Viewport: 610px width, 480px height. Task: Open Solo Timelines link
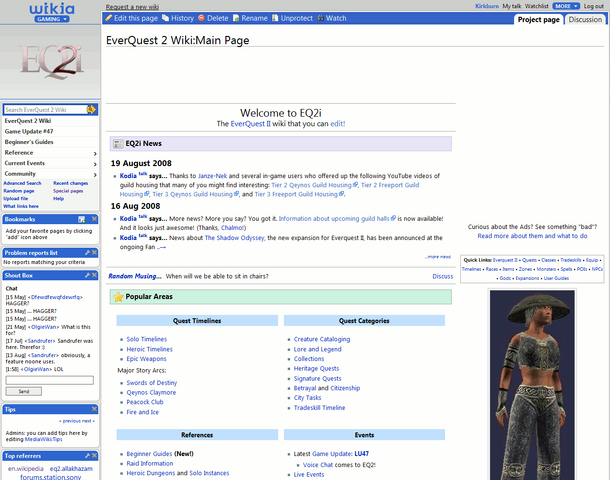147,339
